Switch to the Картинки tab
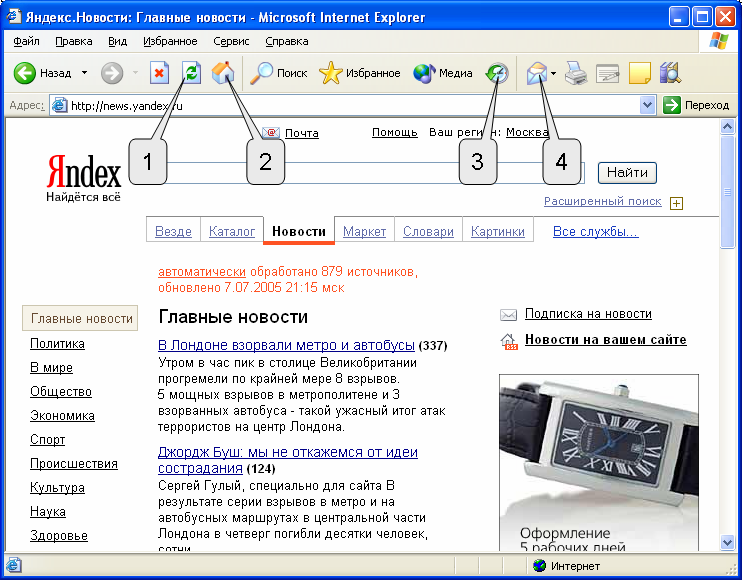Screen dimensions: 742x580 click(498, 231)
